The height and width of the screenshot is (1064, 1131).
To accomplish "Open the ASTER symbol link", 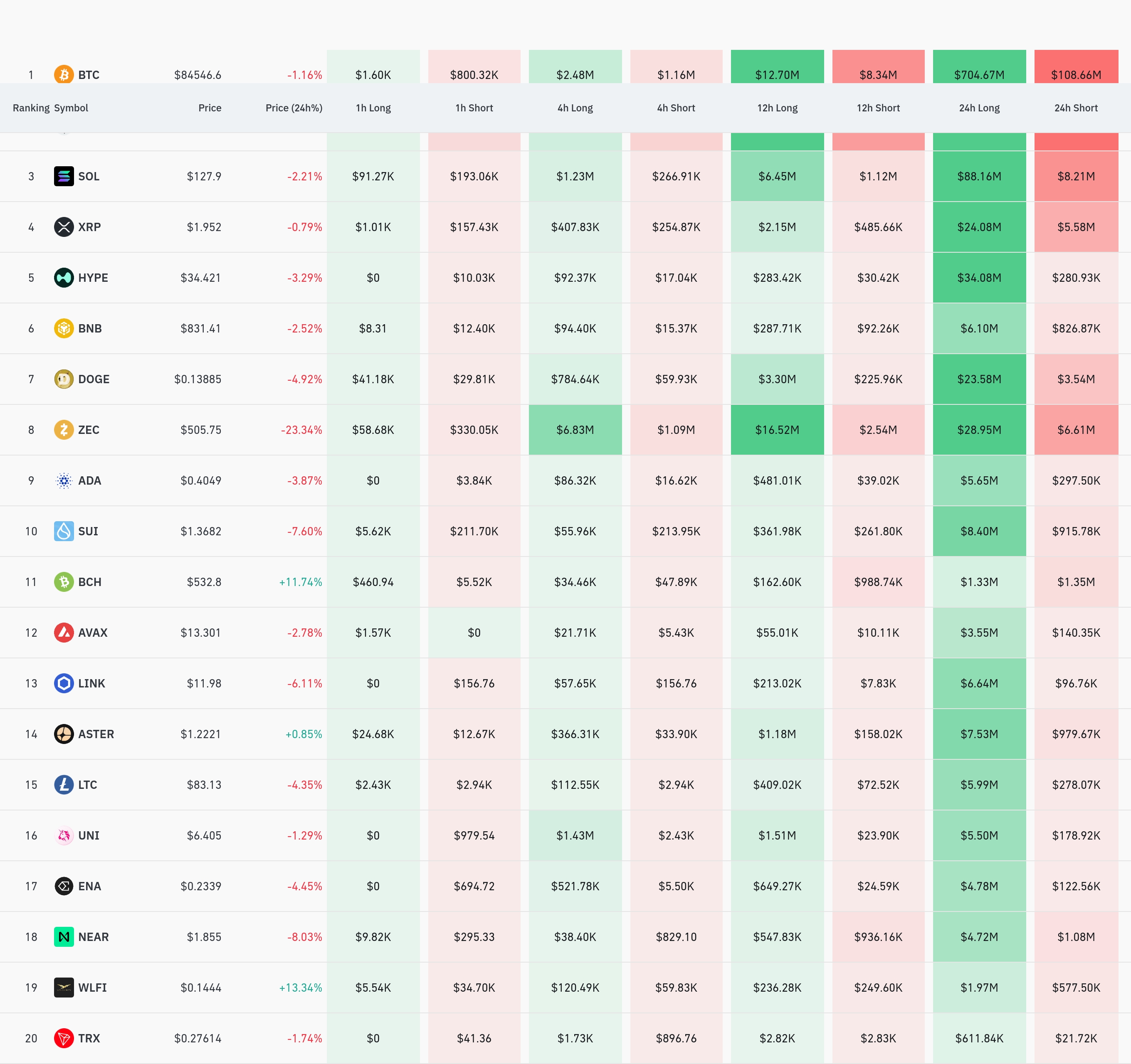I will 96,734.
